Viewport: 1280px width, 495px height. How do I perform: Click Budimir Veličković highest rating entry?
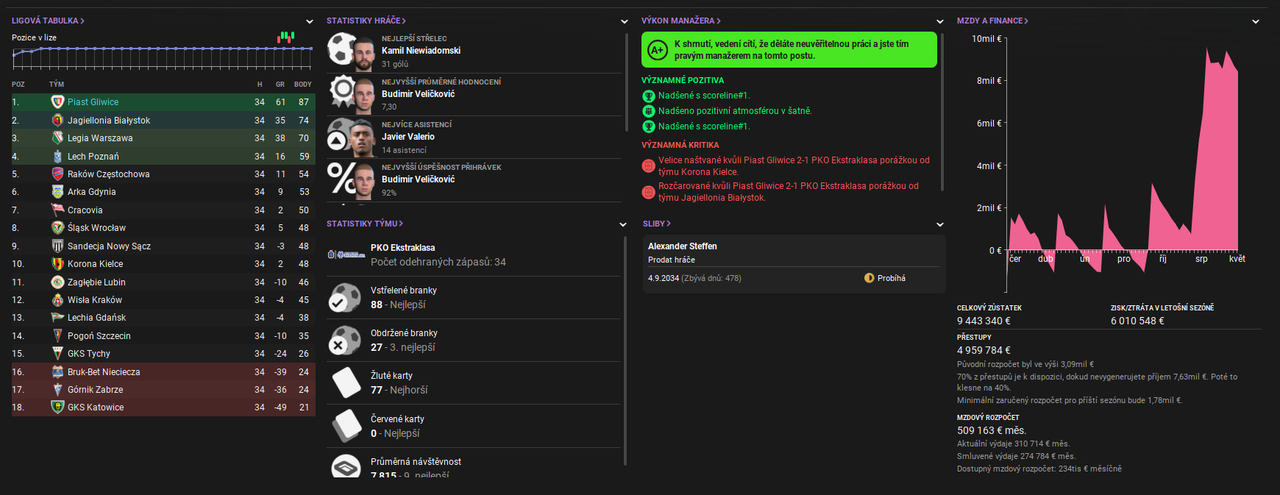tap(475, 93)
